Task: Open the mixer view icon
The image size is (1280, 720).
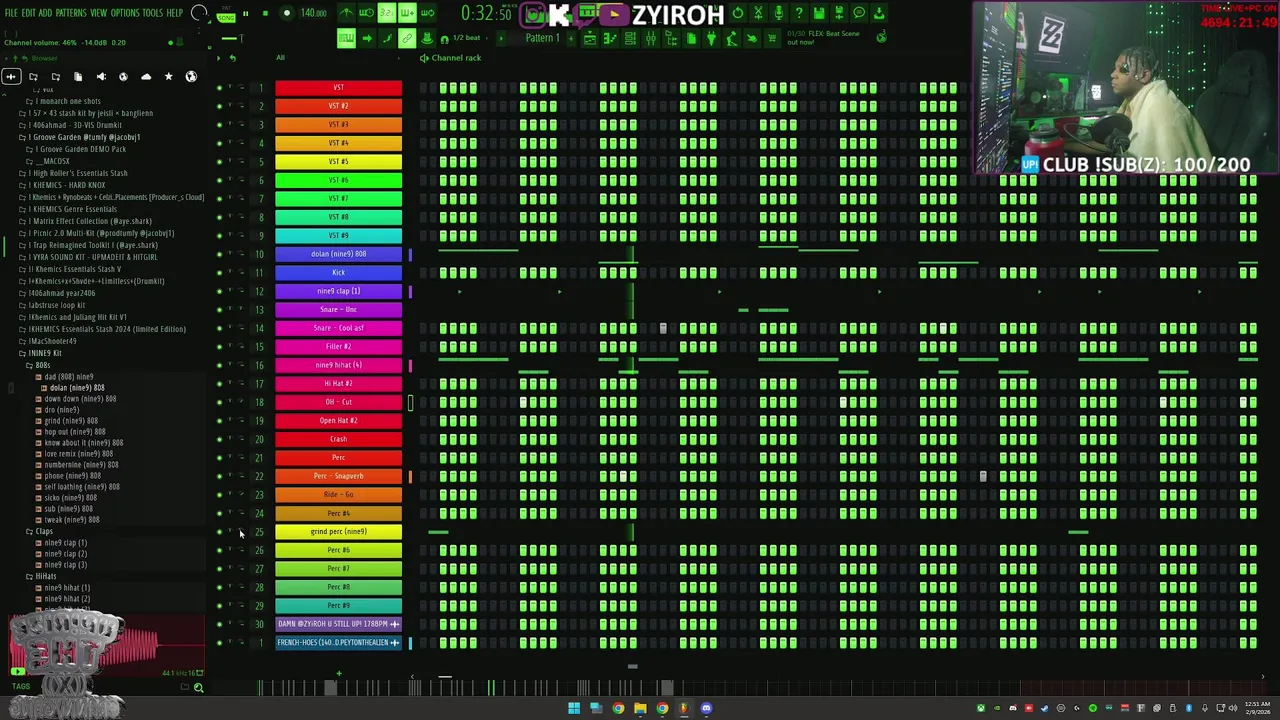Action: (651, 38)
